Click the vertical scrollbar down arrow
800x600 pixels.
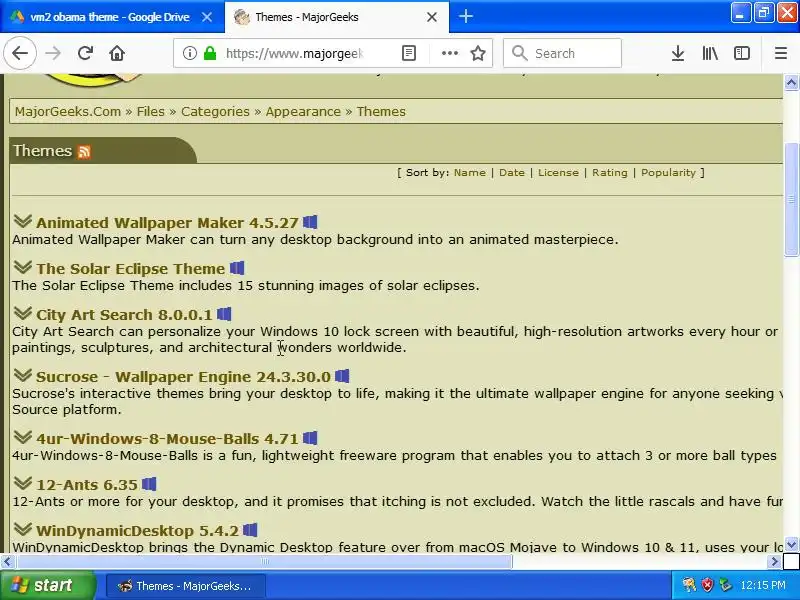tap(791, 544)
